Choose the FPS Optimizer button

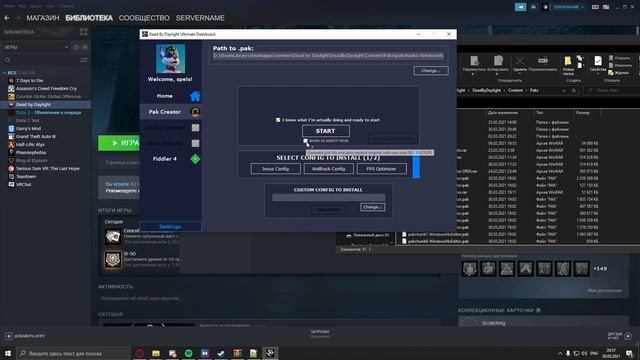381,169
